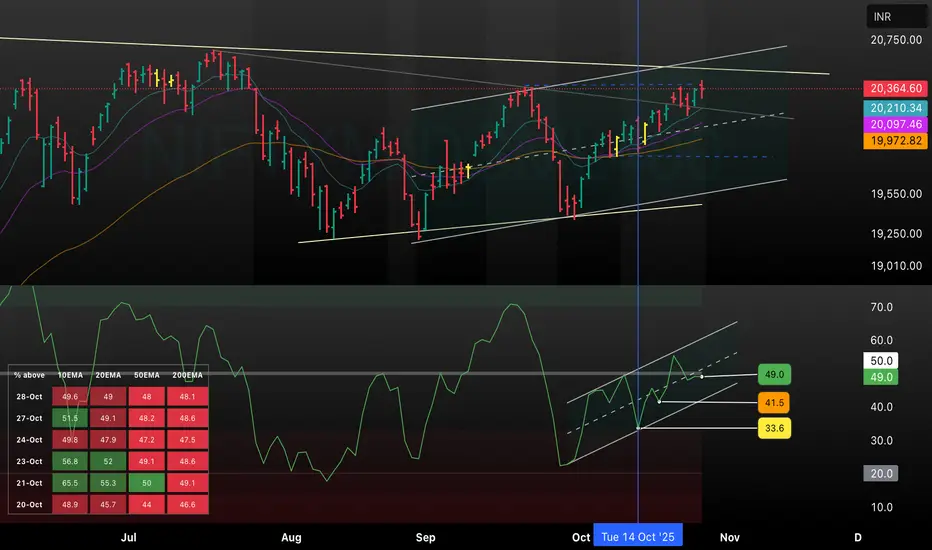
Task: Click the 48.1 cell in the 28-Oct row
Action: coord(187,397)
